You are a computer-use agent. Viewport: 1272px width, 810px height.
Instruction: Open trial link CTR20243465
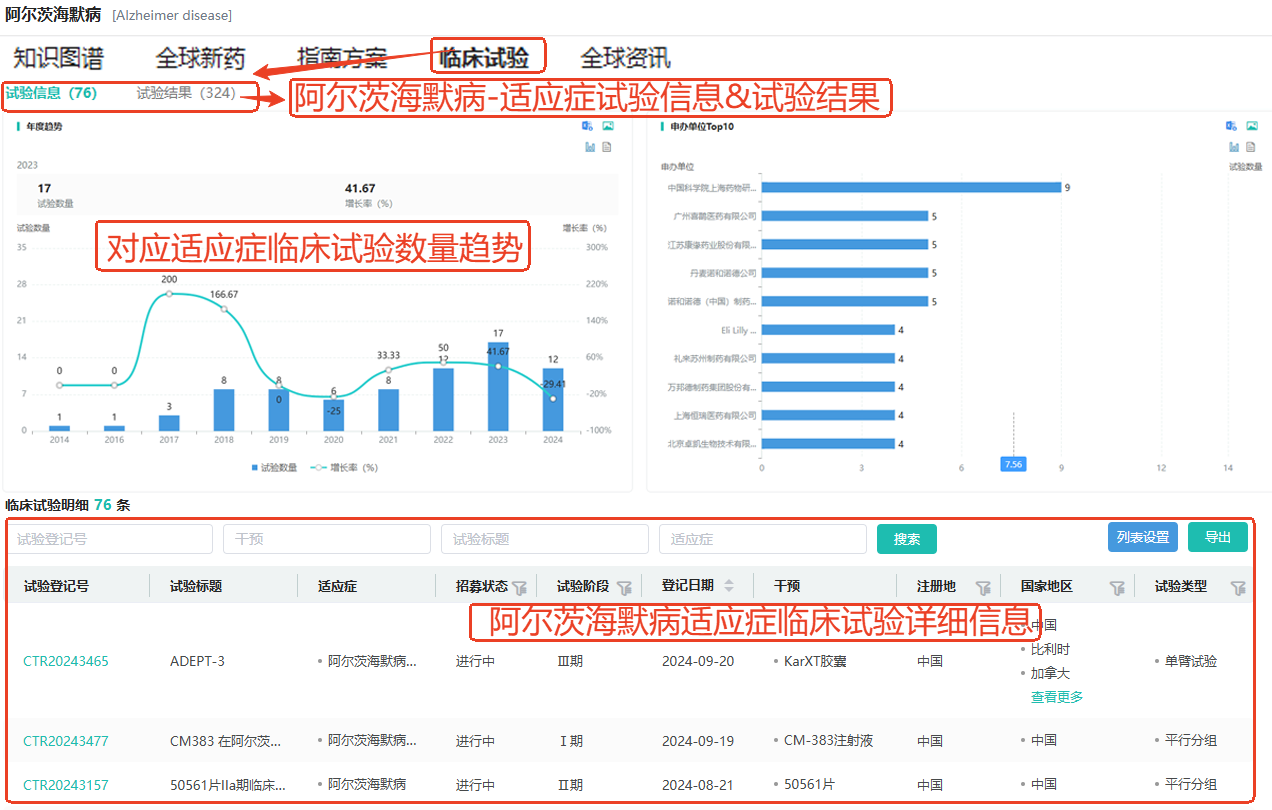(x=66, y=661)
